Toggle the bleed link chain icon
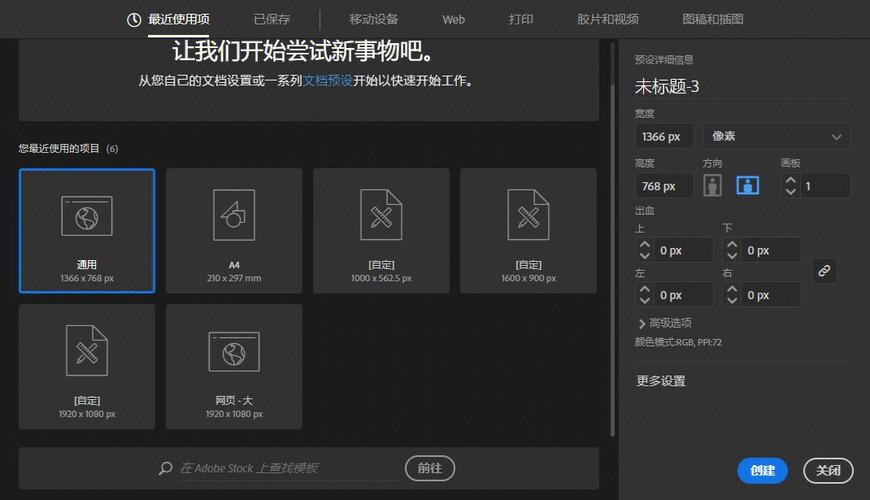This screenshot has width=870, height=500. [x=824, y=271]
